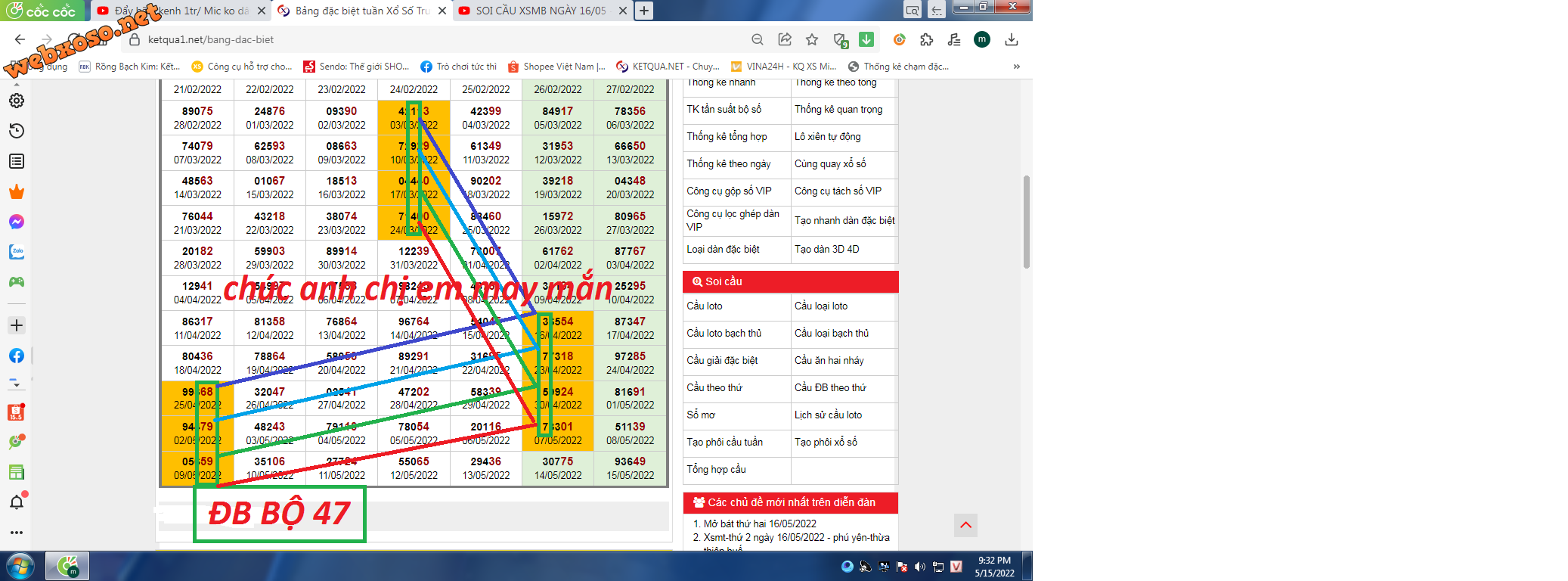Select table cell 81691 dated 01/05/2022

[630, 398]
